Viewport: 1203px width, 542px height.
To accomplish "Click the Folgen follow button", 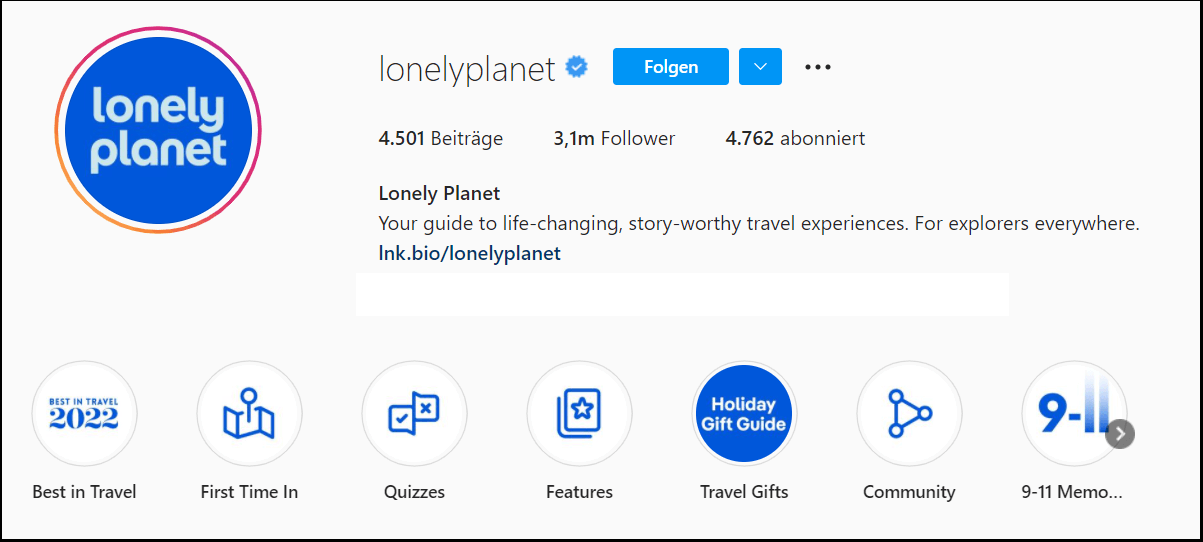I will click(x=670, y=67).
